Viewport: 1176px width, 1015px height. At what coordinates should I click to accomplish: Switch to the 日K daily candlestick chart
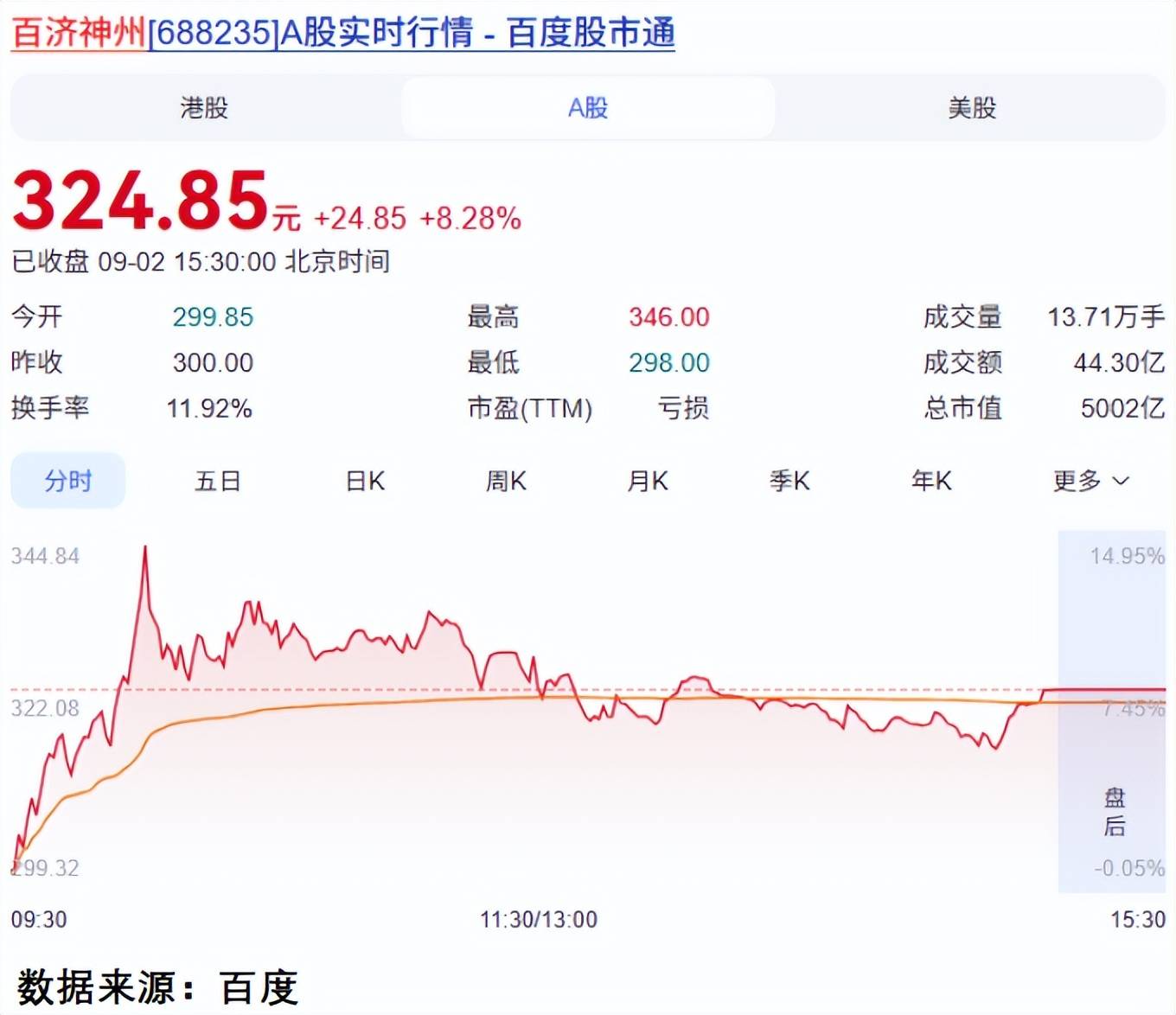(x=363, y=481)
